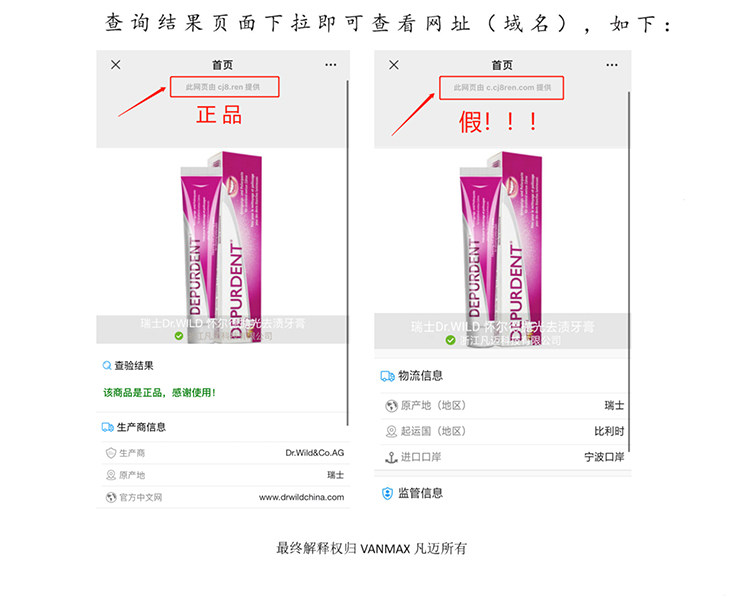Open the three-dot menu on right screenshot
The height and width of the screenshot is (597, 750).
tap(612, 65)
